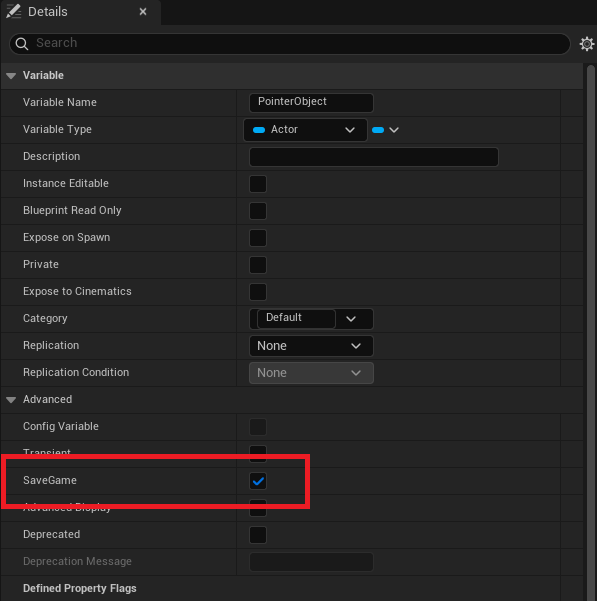Uncheck the SaveGame checkbox
597x601 pixels.
pos(258,481)
